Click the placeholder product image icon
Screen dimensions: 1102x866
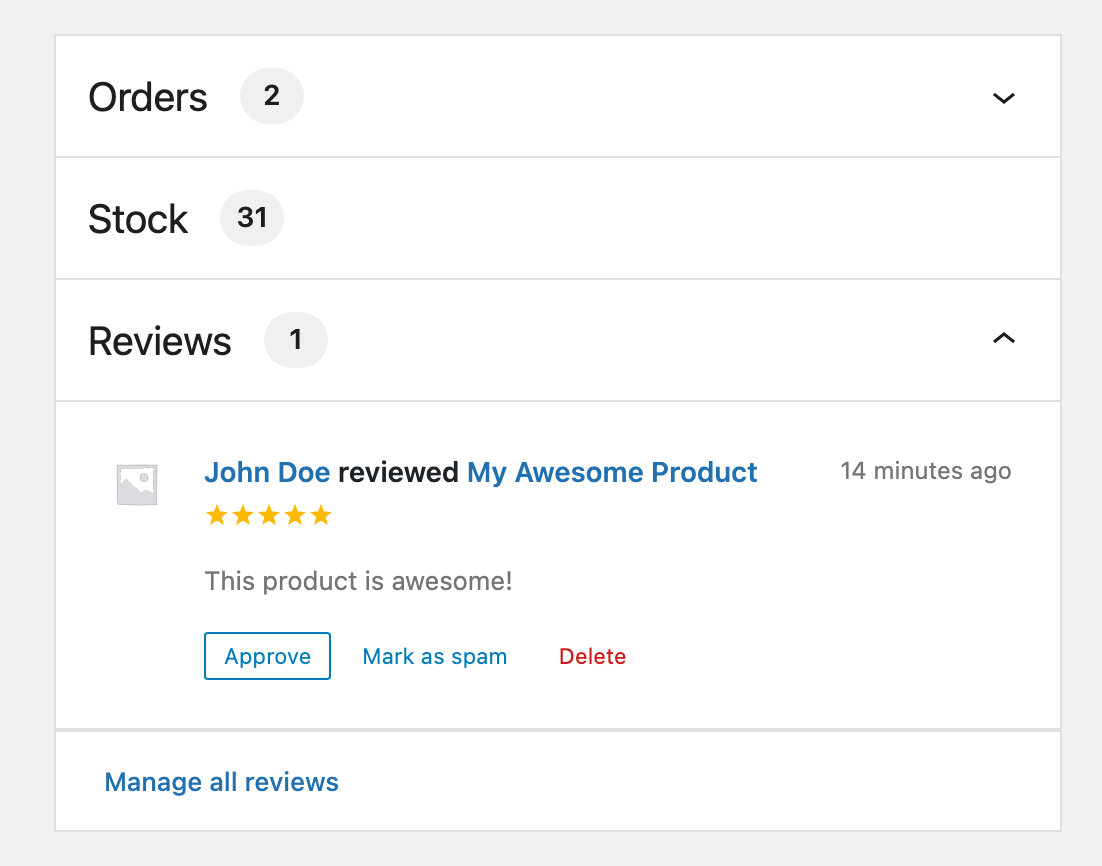click(137, 484)
